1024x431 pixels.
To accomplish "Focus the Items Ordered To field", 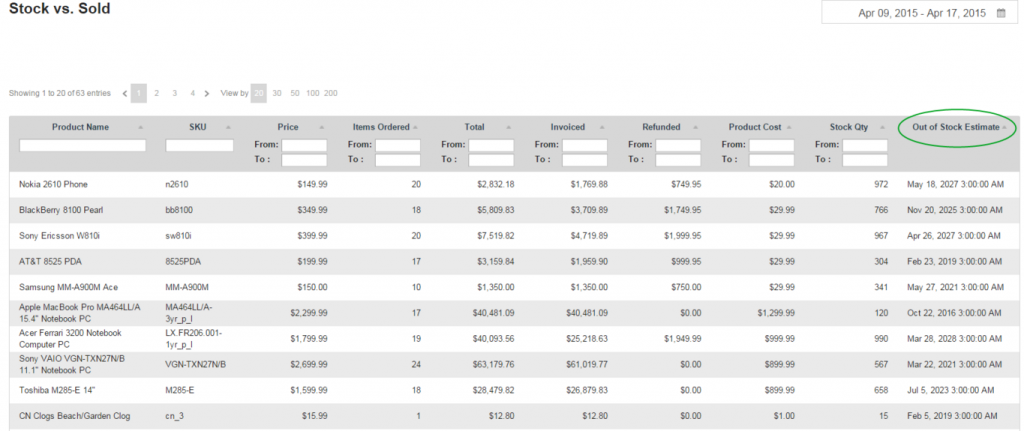I will pos(398,160).
